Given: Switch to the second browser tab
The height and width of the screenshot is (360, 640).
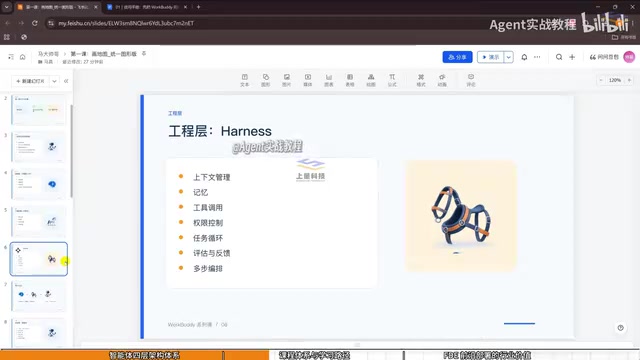Looking at the screenshot, I should 147,7.
